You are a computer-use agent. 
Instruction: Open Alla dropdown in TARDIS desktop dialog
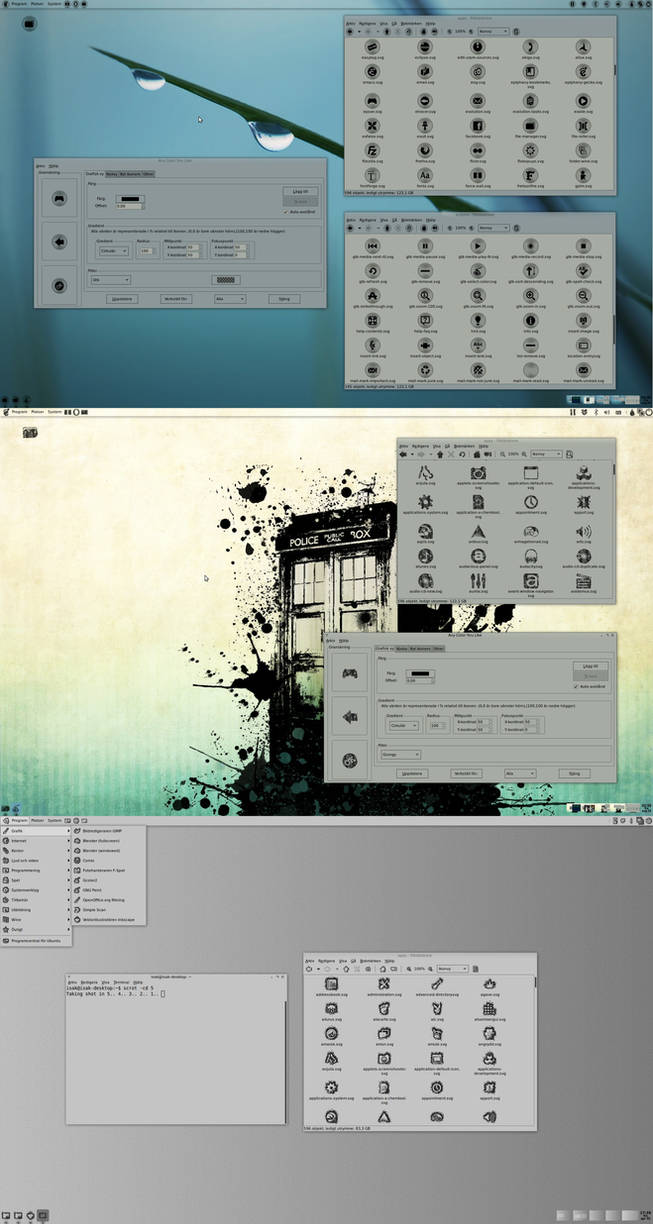pyautogui.click(x=520, y=773)
